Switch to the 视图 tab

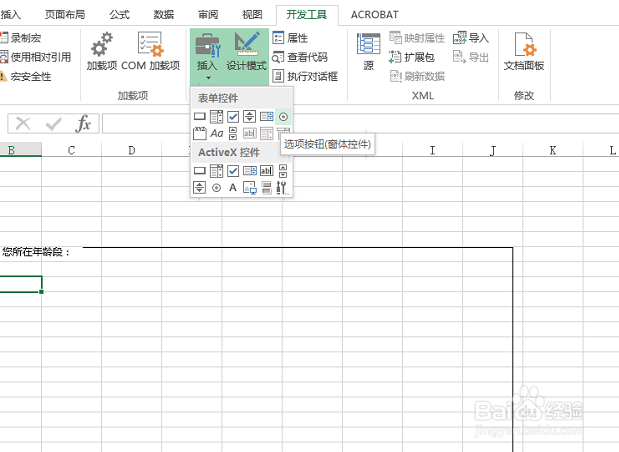[x=252, y=15]
